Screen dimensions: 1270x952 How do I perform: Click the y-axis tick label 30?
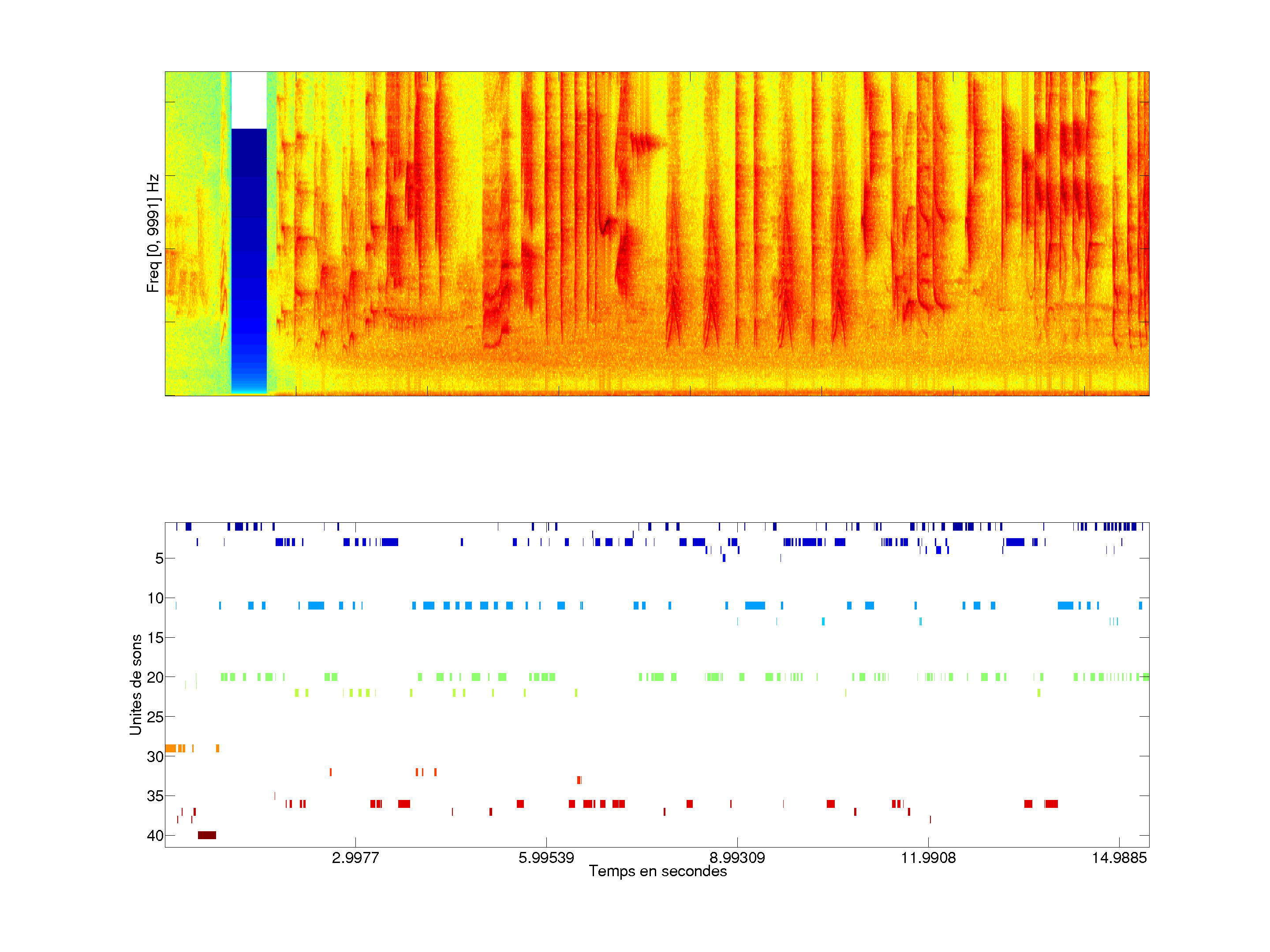click(155, 757)
